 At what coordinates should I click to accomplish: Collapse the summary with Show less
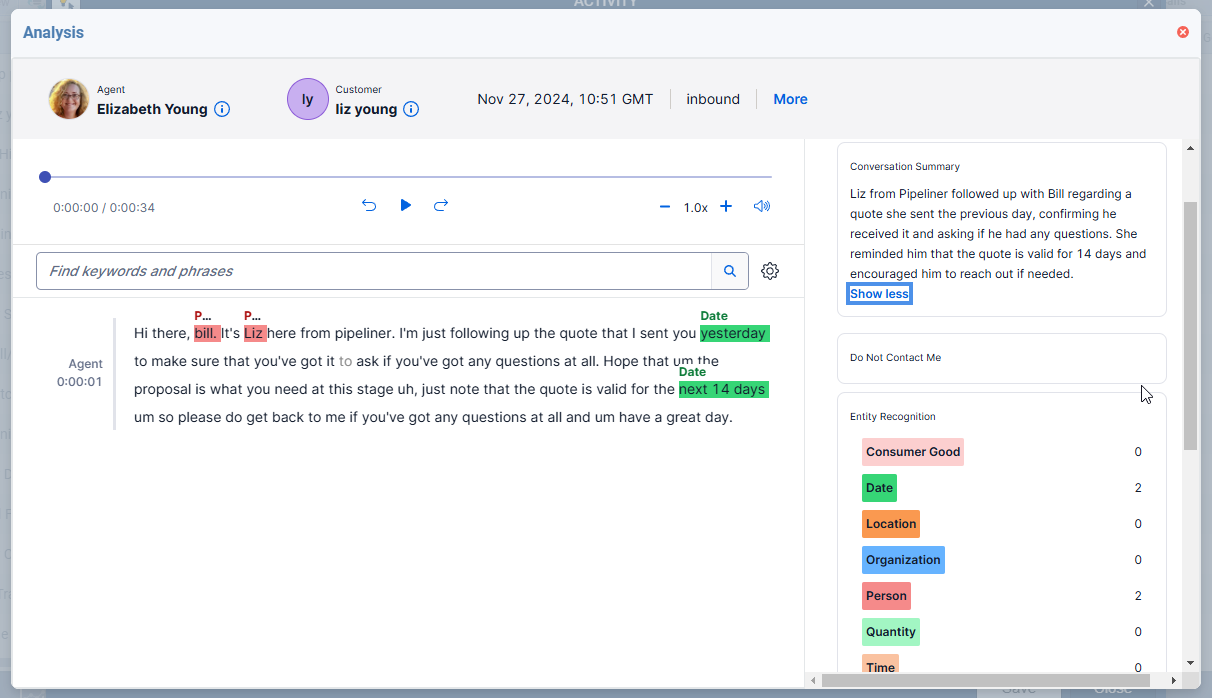879,293
